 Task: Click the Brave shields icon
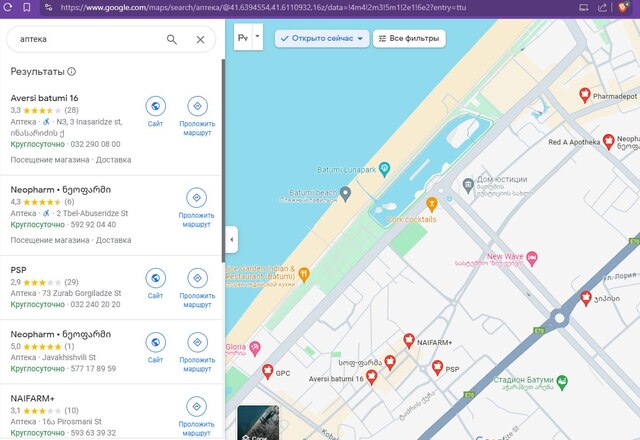pos(623,7)
